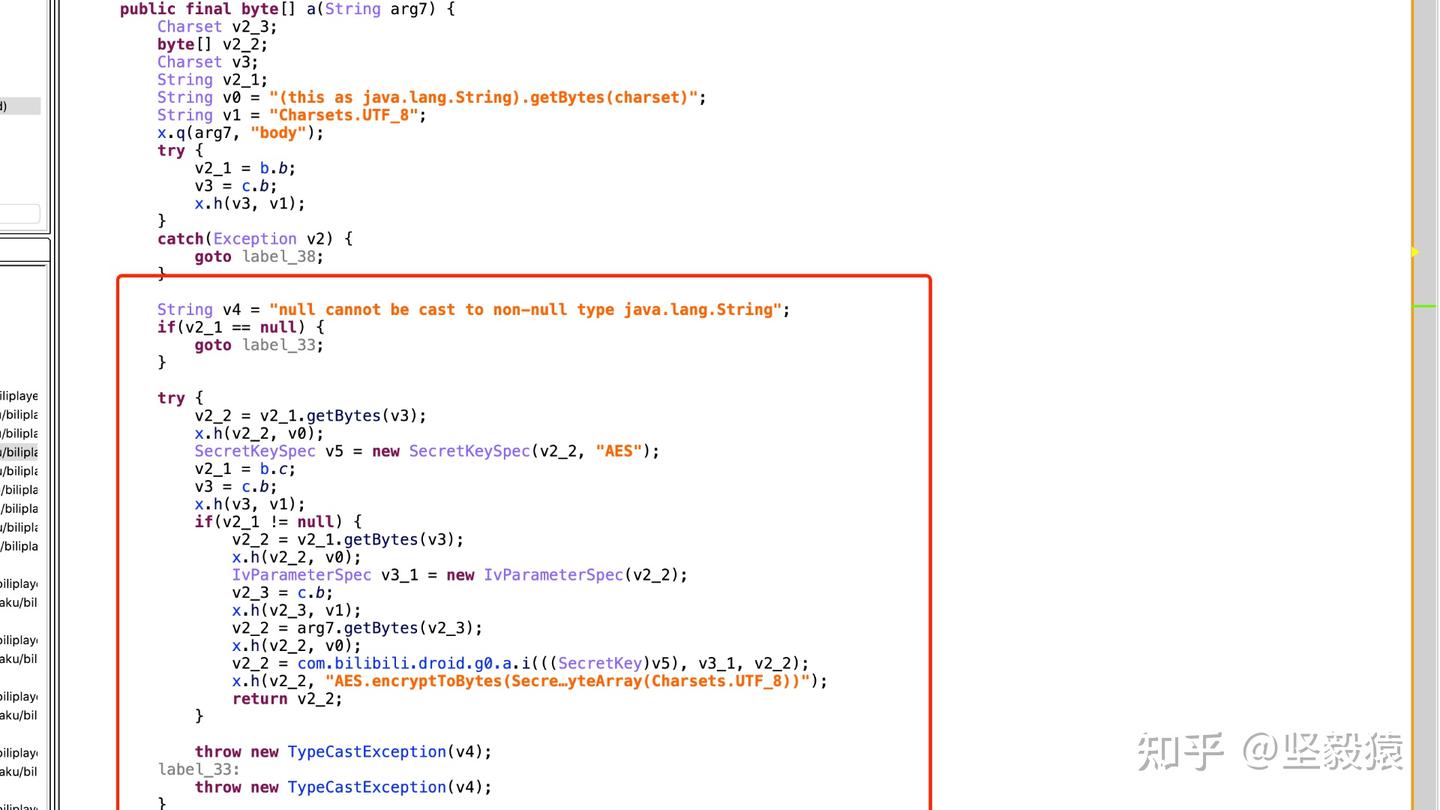This screenshot has height=810, width=1440.
Task: Click the "return v2_2;" statement
Action: [287, 699]
